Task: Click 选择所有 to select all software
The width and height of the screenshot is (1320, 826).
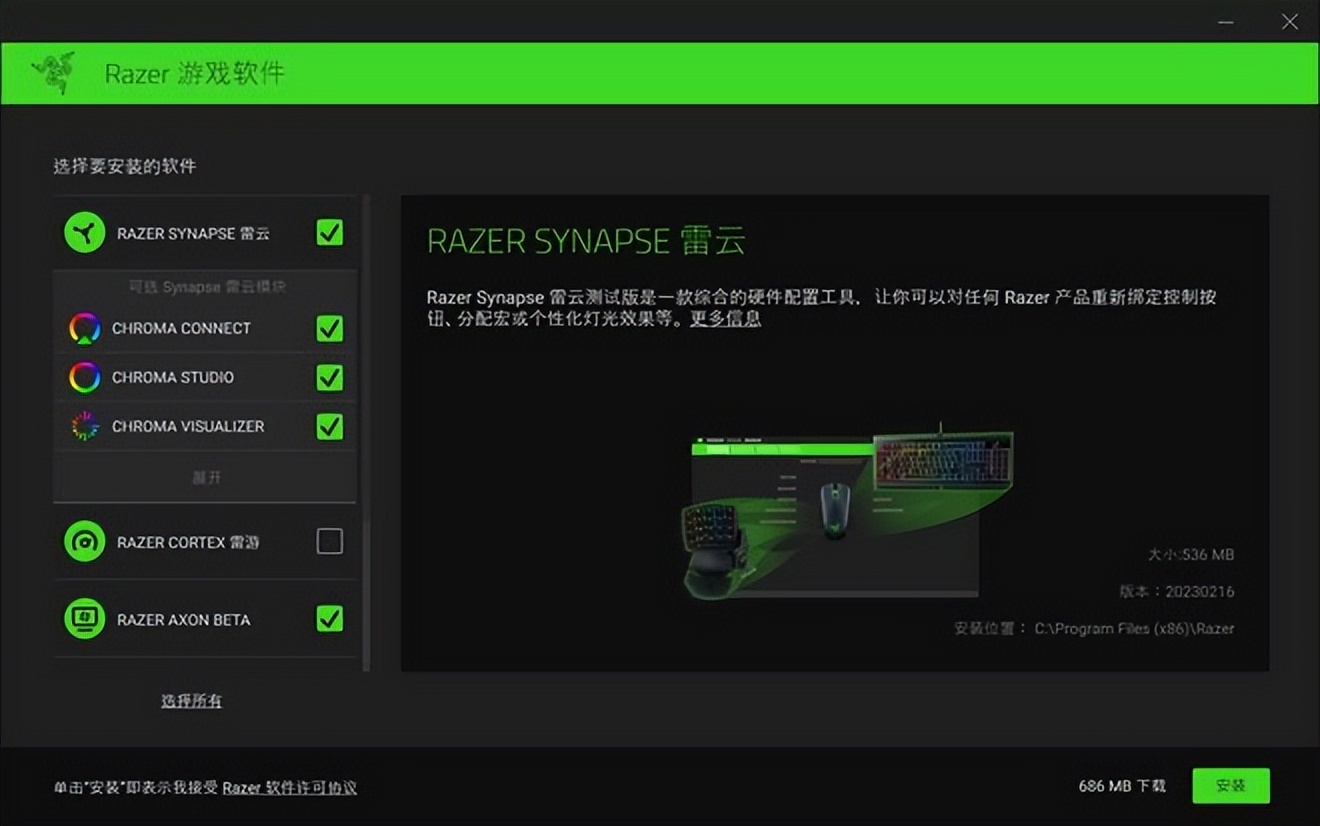Action: coord(192,701)
